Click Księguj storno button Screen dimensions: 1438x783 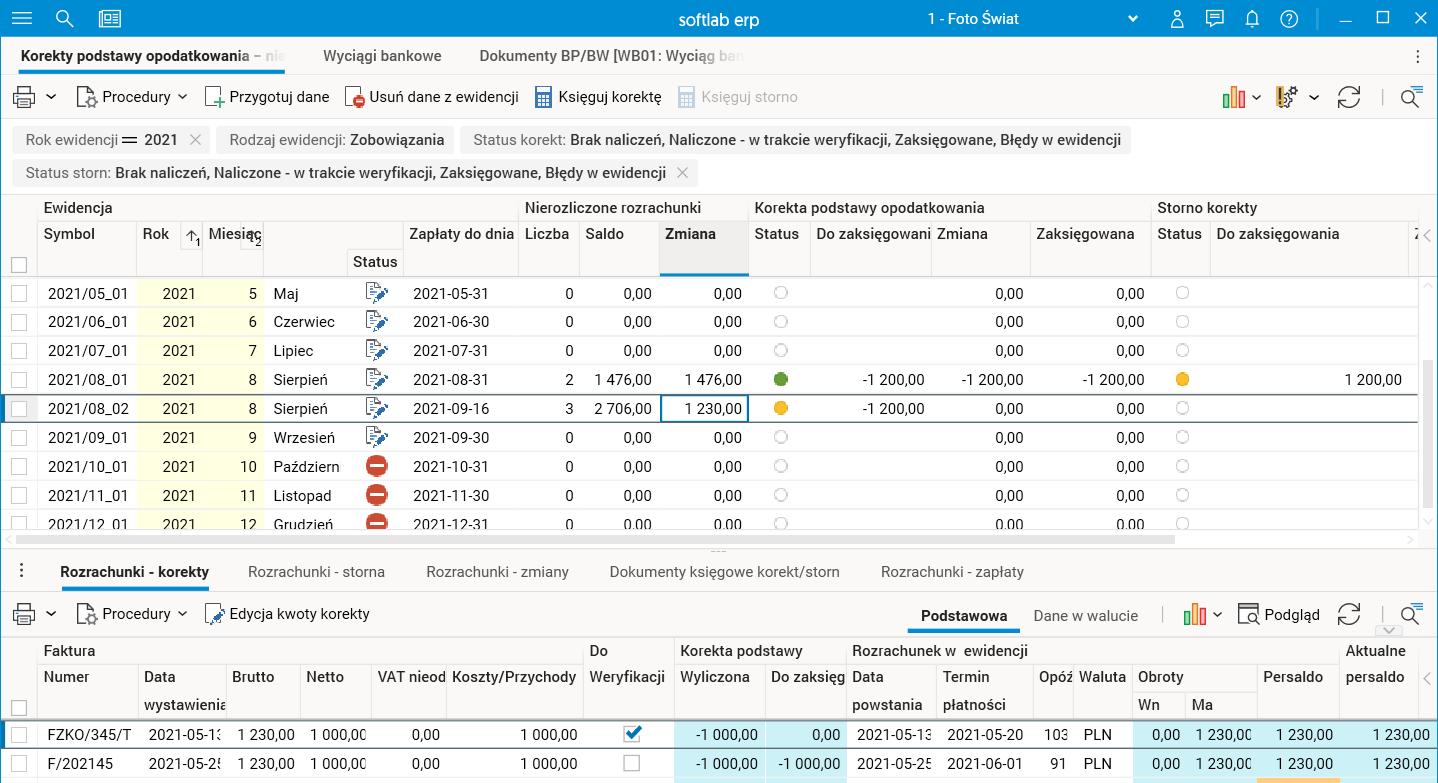click(737, 97)
